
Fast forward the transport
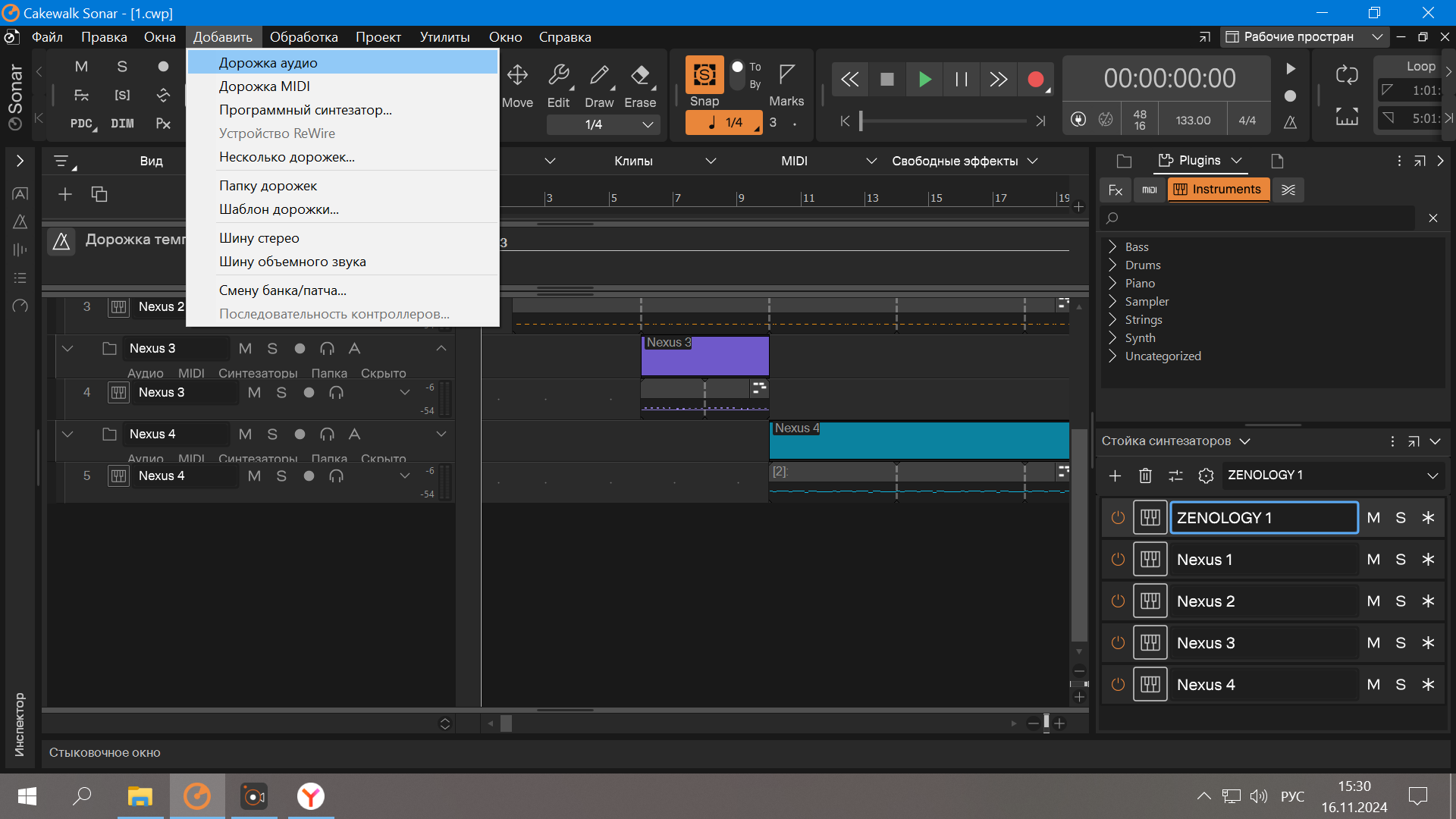pyautogui.click(x=999, y=79)
